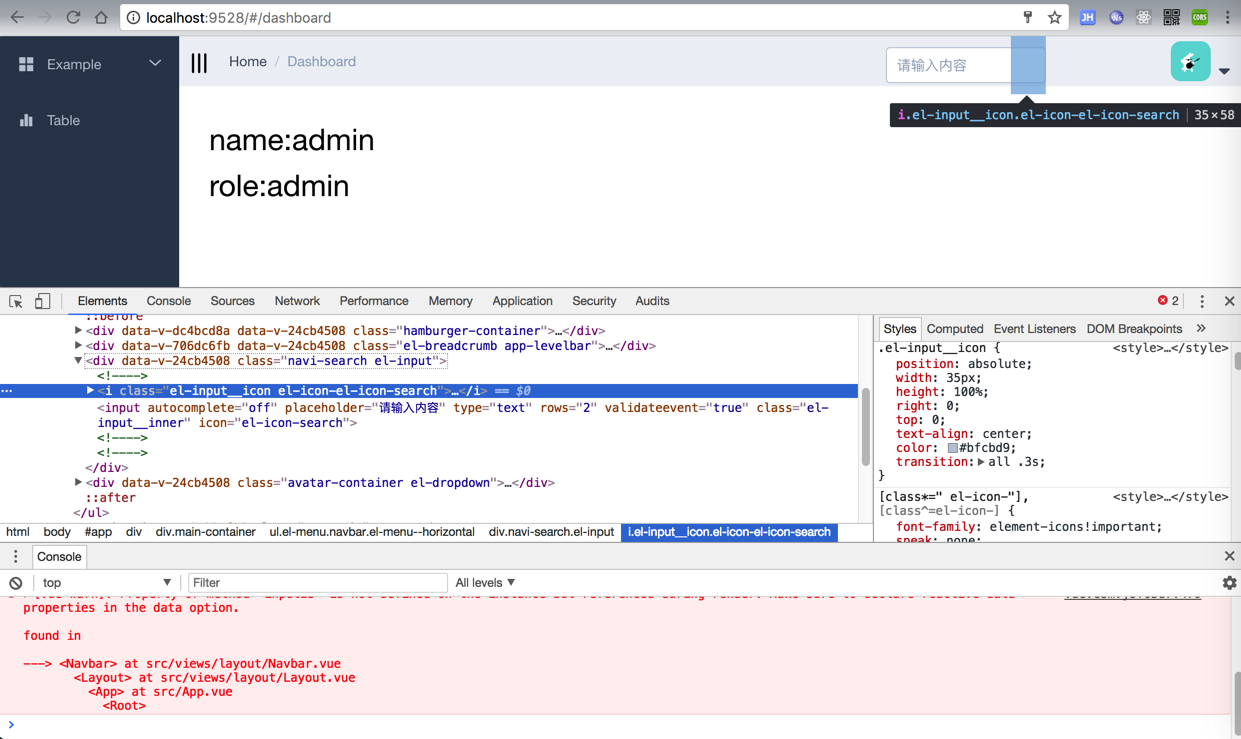Viewport: 1241px width, 739px height.
Task: Click the user avatar image
Action: pos(1190,62)
